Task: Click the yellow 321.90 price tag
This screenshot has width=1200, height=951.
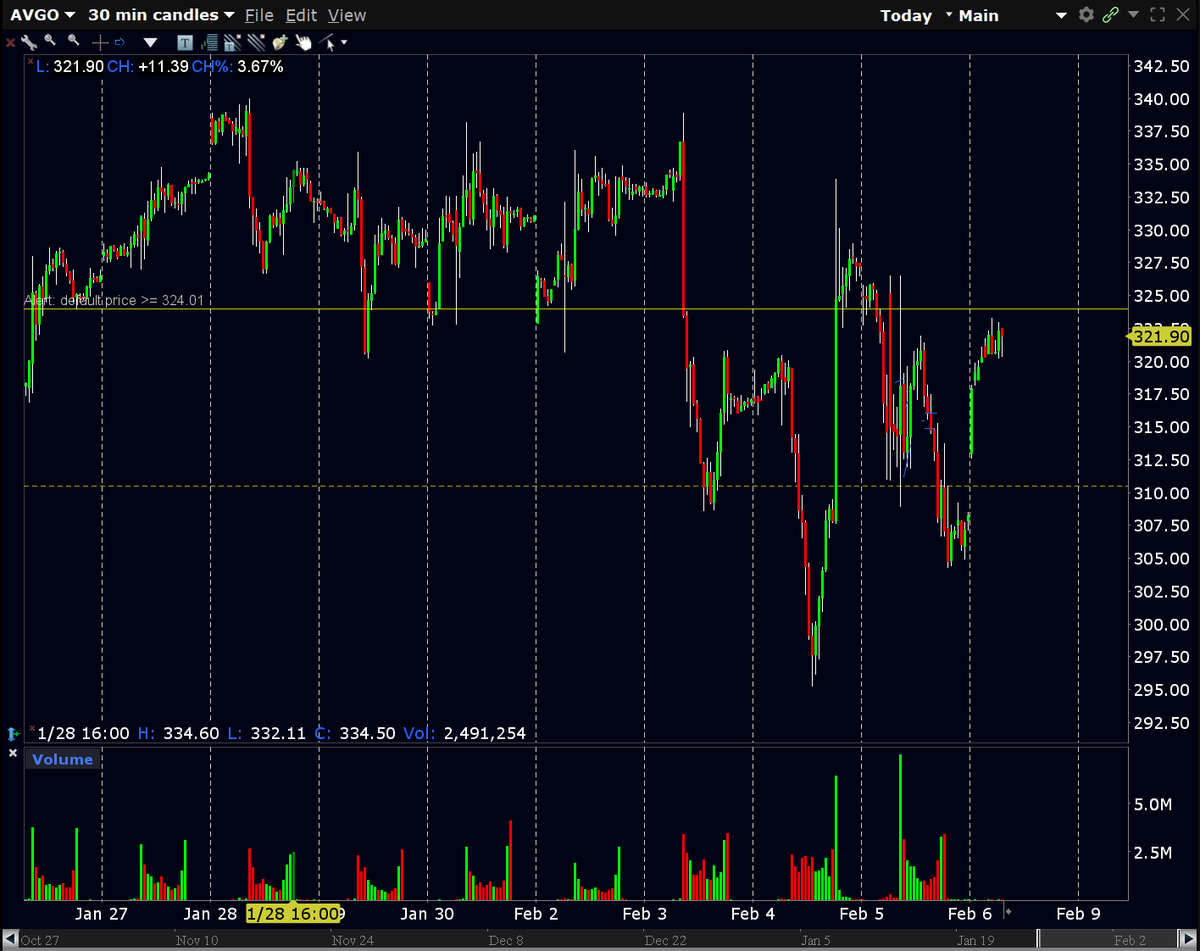Action: click(1161, 336)
